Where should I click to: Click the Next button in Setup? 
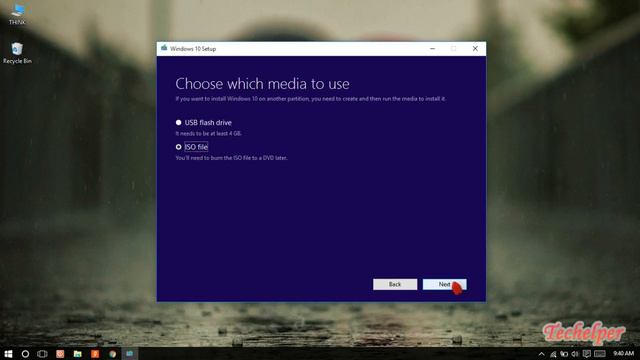pos(444,284)
